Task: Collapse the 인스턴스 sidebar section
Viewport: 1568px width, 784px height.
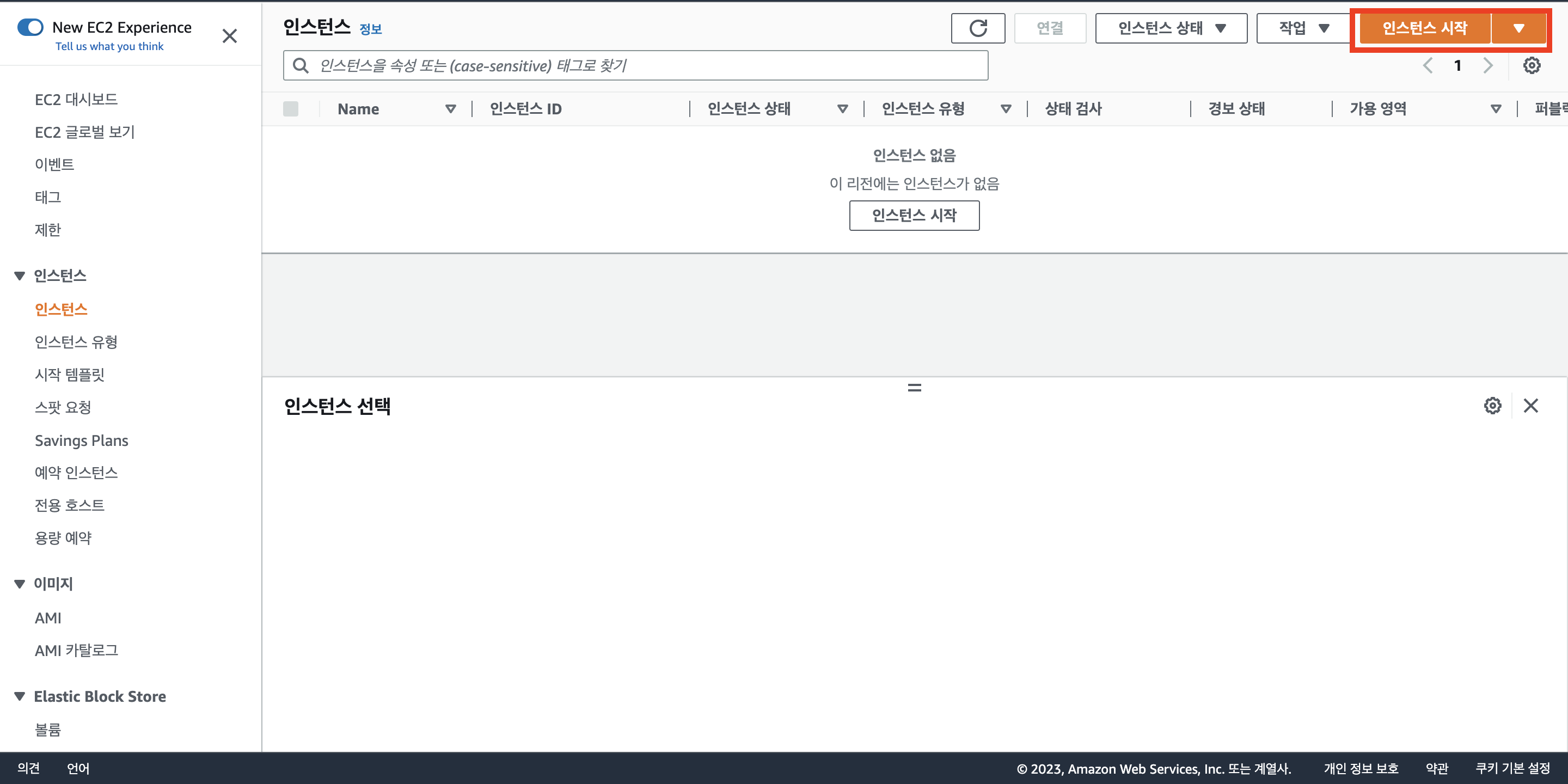Action: (x=20, y=275)
